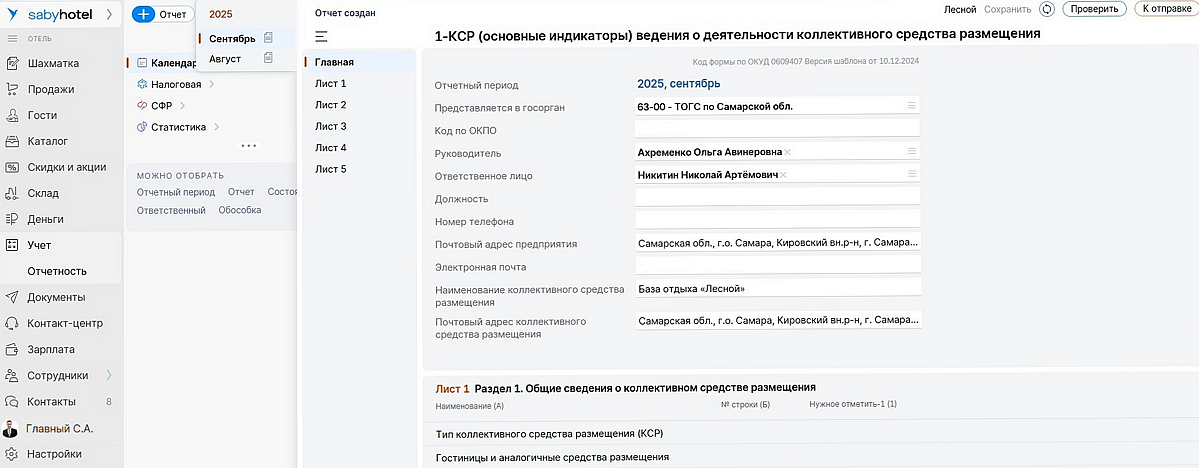The height and width of the screenshot is (468, 1199).
Task: Open the Шахматка section icon
Action: point(12,64)
